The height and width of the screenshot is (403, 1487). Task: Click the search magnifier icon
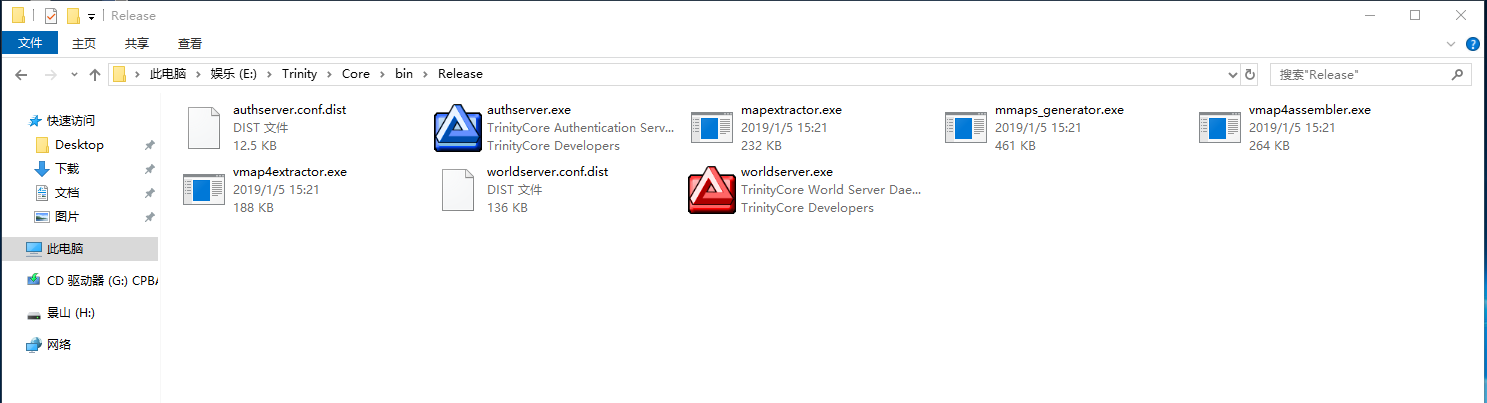click(1458, 74)
